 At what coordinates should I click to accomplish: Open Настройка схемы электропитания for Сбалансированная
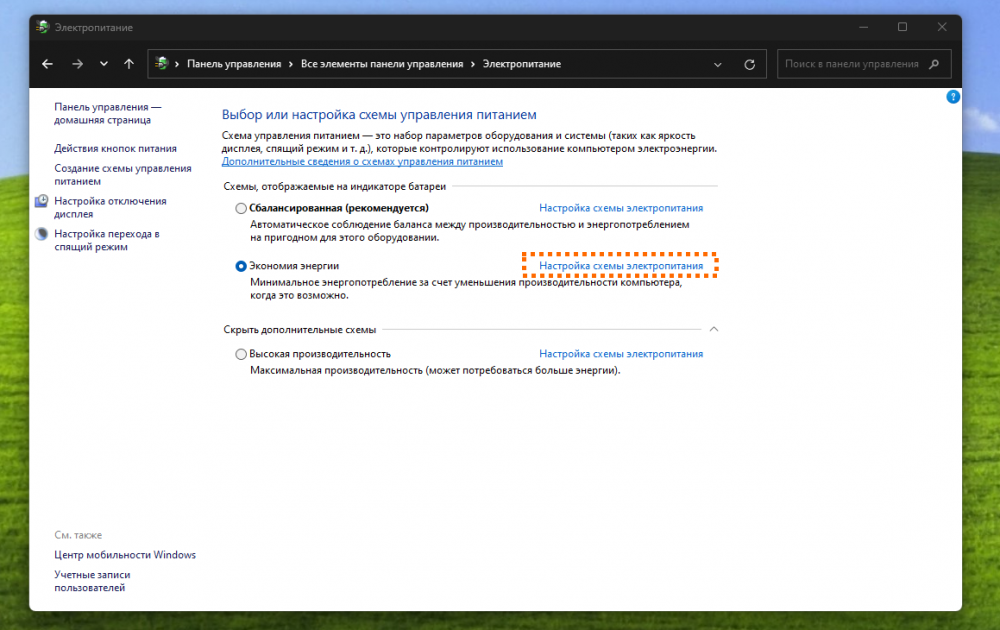(621, 208)
